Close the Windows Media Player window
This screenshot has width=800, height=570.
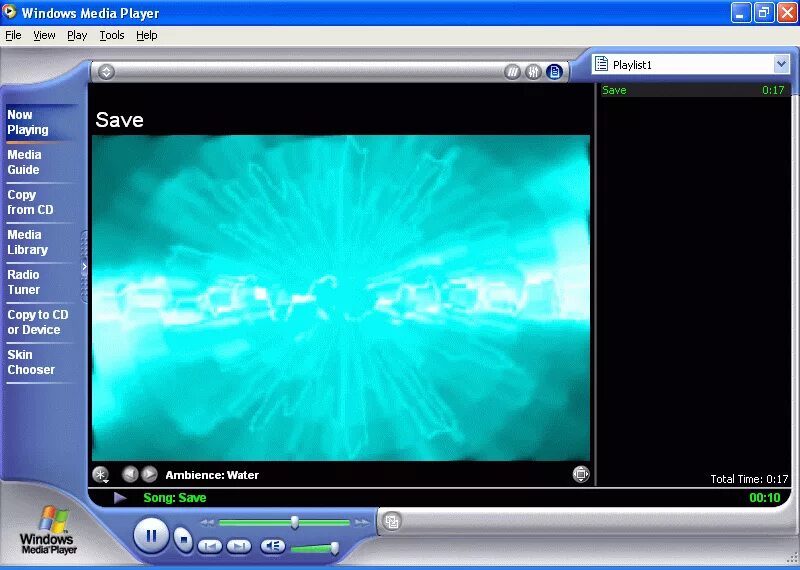point(787,12)
